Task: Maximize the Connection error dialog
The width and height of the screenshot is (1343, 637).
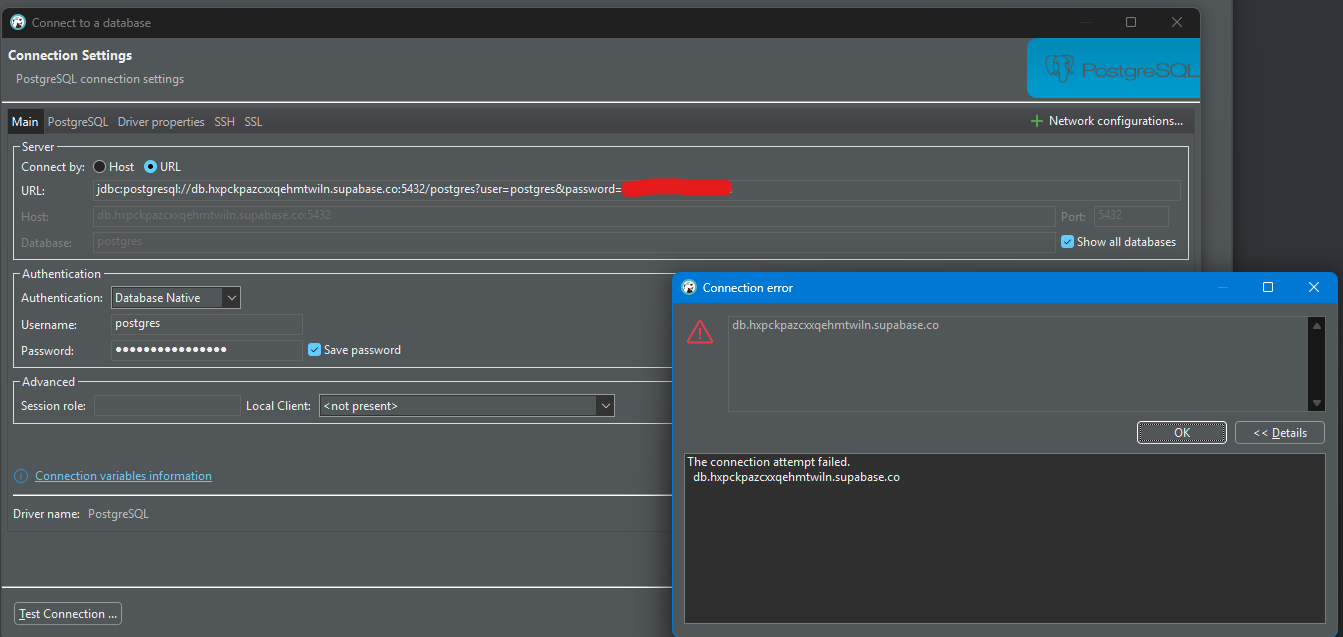Action: click(x=1268, y=287)
